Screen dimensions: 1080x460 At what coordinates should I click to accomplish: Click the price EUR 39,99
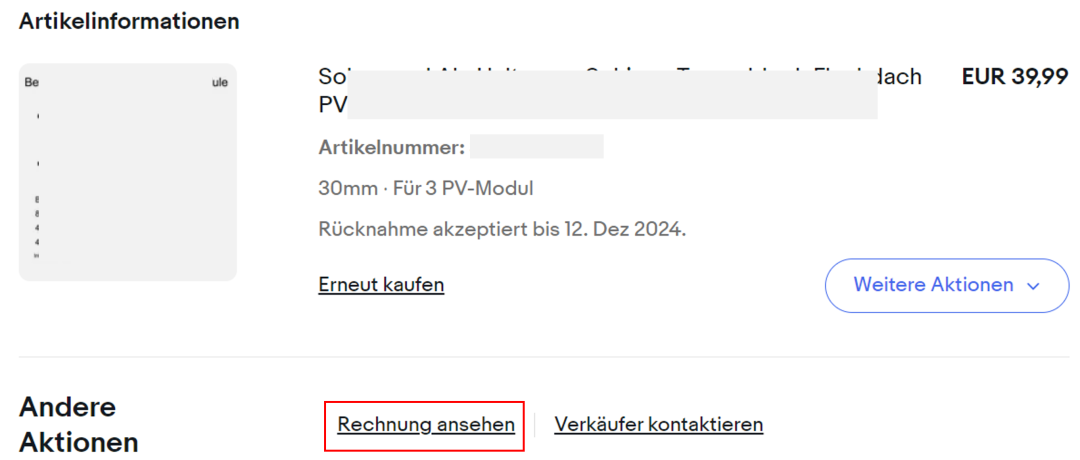click(1015, 78)
